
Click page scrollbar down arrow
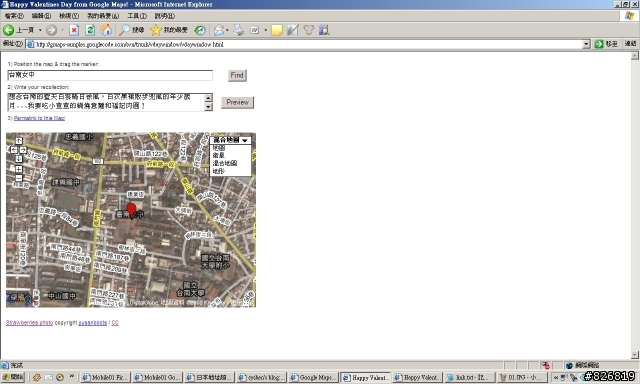(635, 355)
